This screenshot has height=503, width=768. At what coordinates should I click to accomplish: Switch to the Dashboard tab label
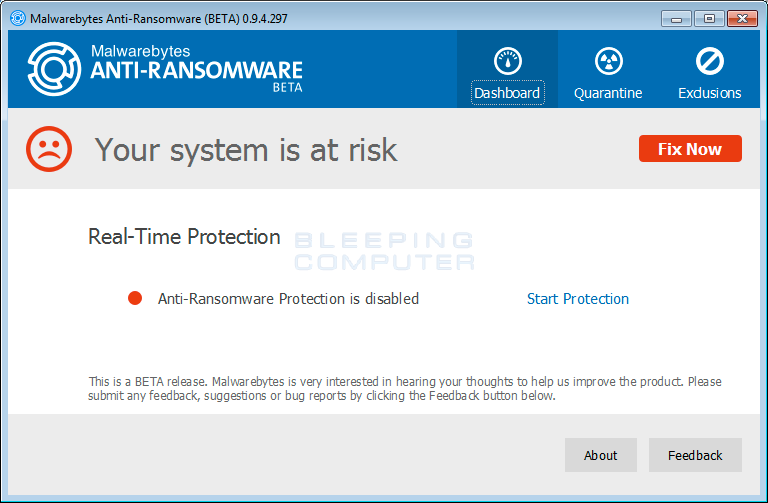507,93
